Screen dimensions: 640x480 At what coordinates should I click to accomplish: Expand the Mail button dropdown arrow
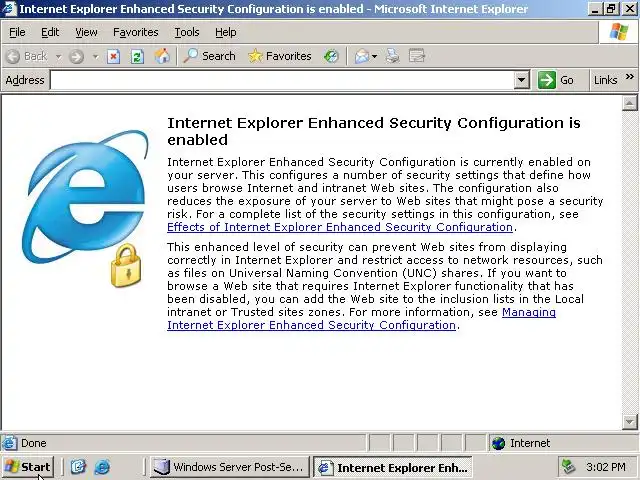[375, 56]
